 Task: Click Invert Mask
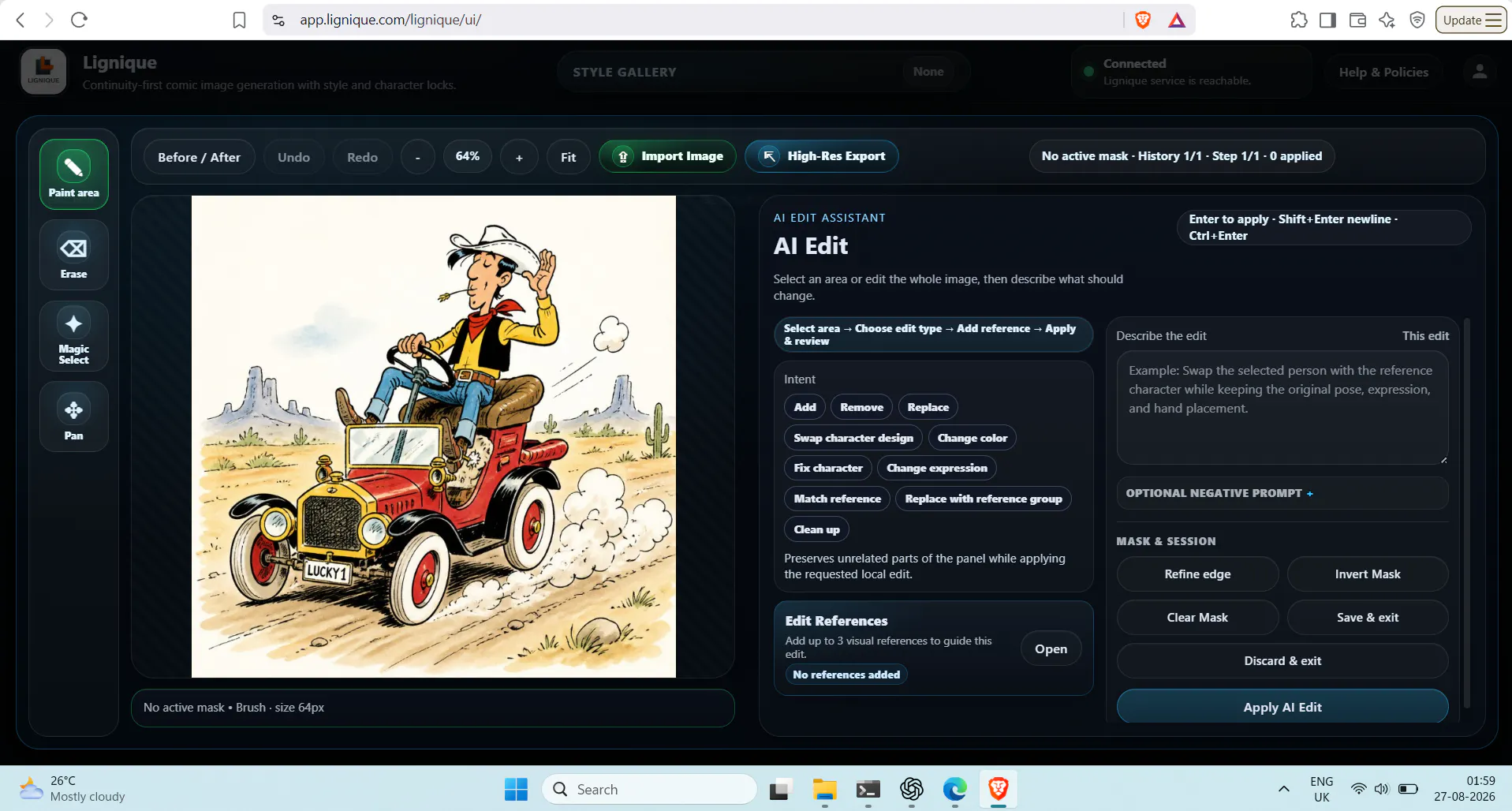tap(1368, 574)
